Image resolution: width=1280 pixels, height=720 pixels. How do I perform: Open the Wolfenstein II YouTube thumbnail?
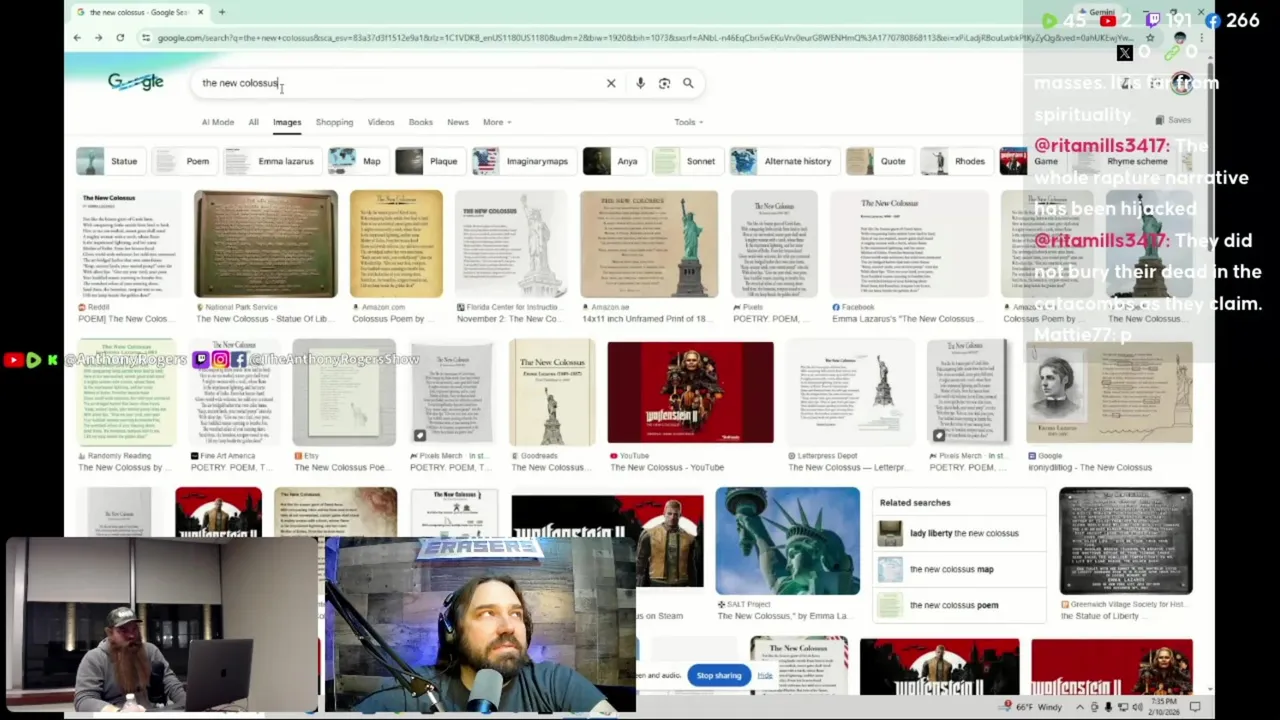pyautogui.click(x=690, y=392)
